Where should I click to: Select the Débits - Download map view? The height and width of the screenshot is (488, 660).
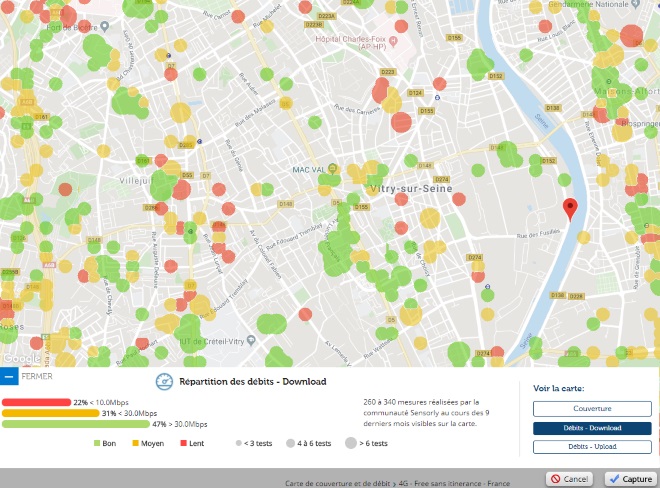tap(592, 428)
